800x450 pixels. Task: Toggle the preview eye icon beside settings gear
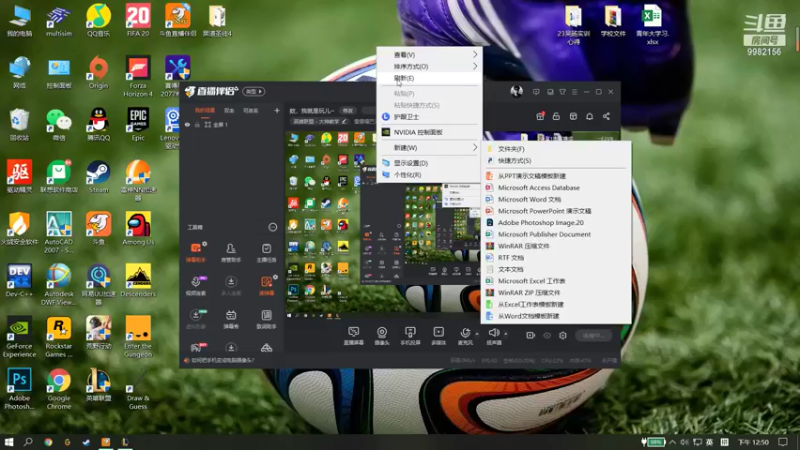click(x=547, y=335)
